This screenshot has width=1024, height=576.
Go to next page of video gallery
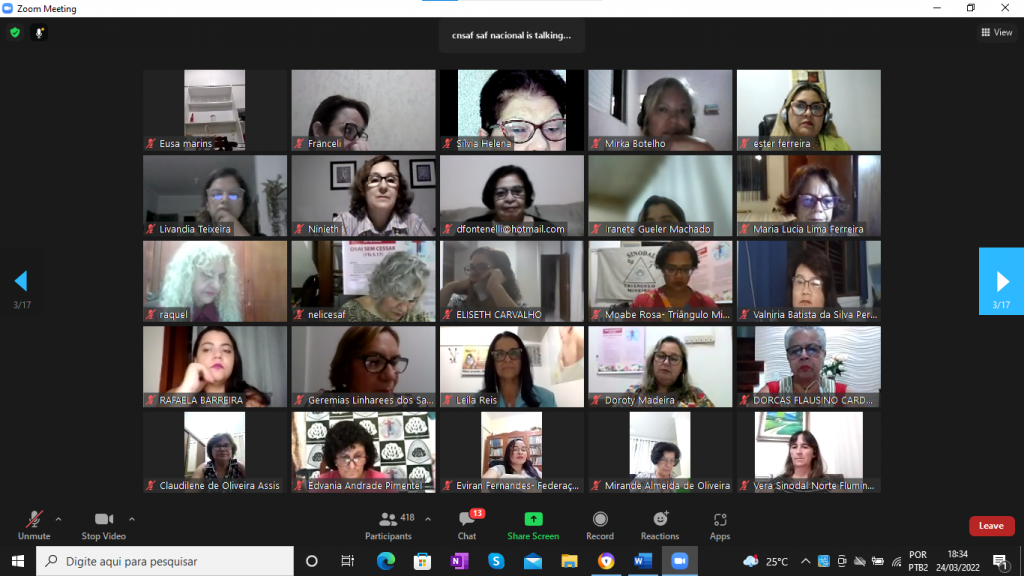[x=1002, y=281]
